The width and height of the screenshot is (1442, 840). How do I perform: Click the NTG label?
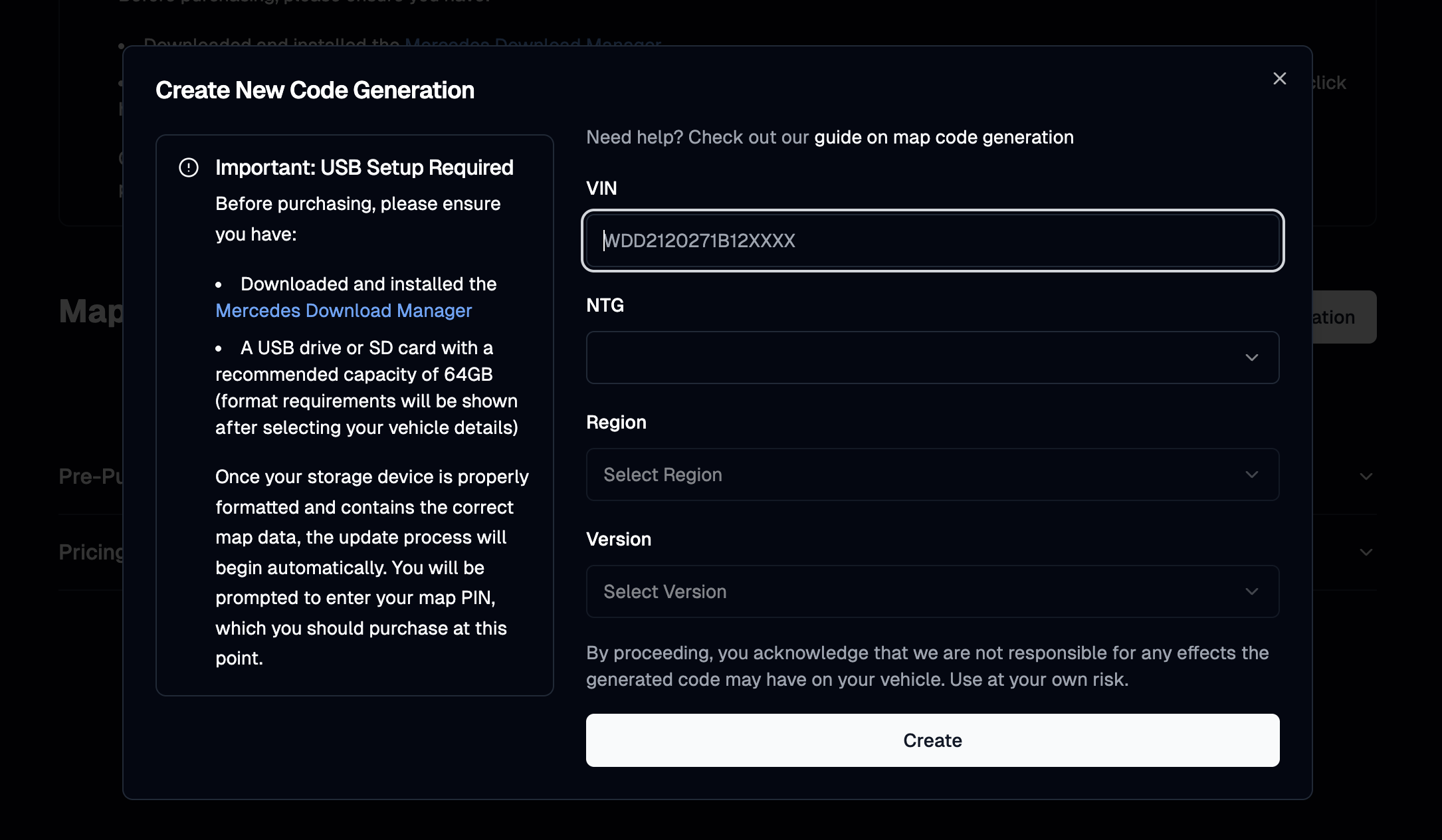tap(605, 305)
